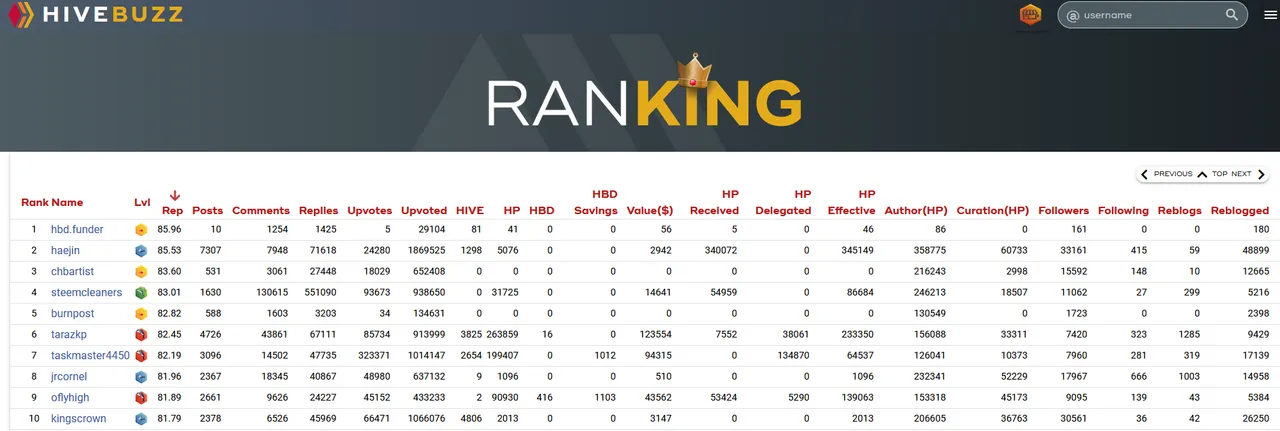Click the Author(HP) column header
Screen dimensions: 1280x431
[915, 211]
